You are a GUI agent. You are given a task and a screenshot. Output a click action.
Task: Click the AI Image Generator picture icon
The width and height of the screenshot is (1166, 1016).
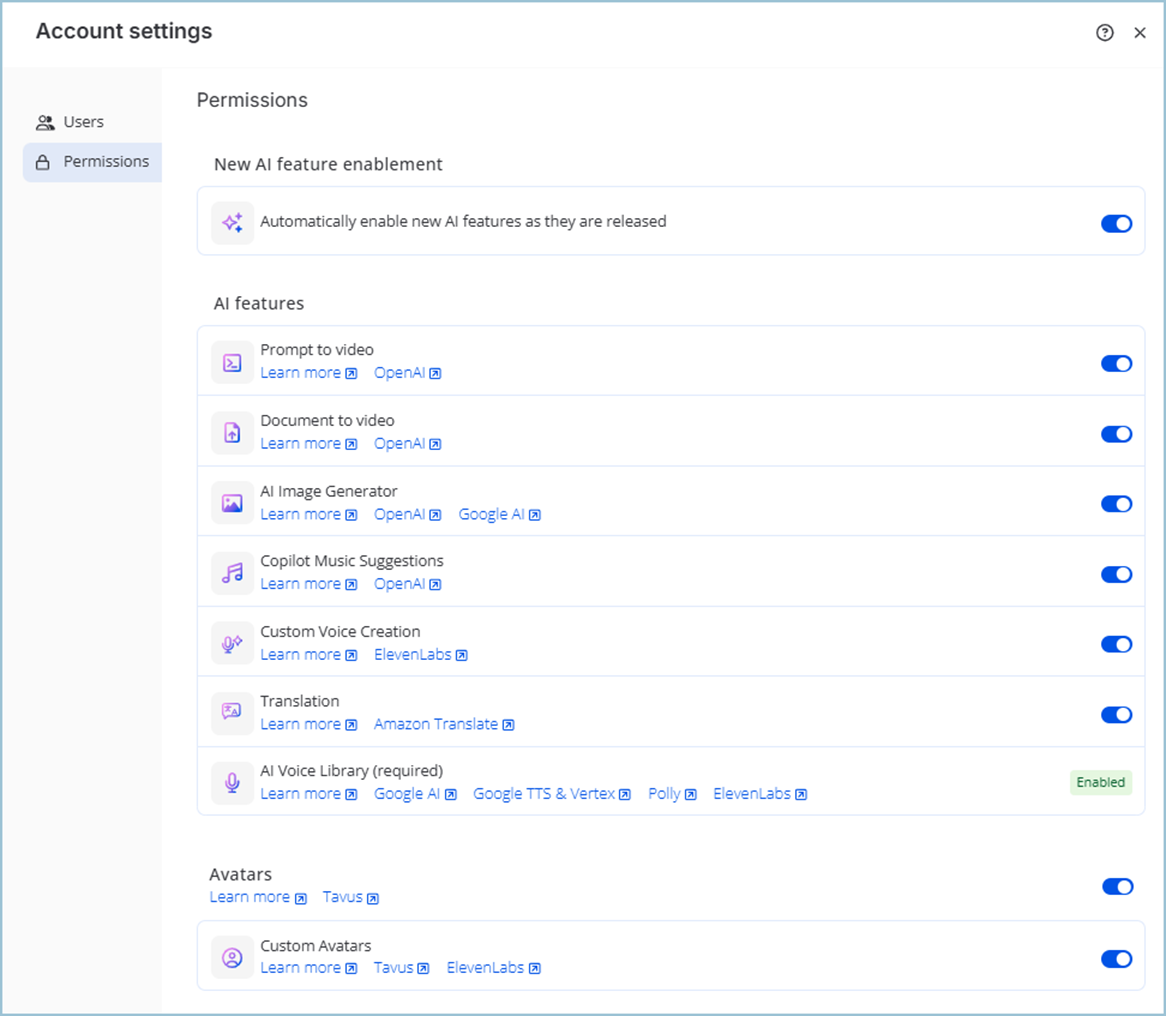pos(231,503)
